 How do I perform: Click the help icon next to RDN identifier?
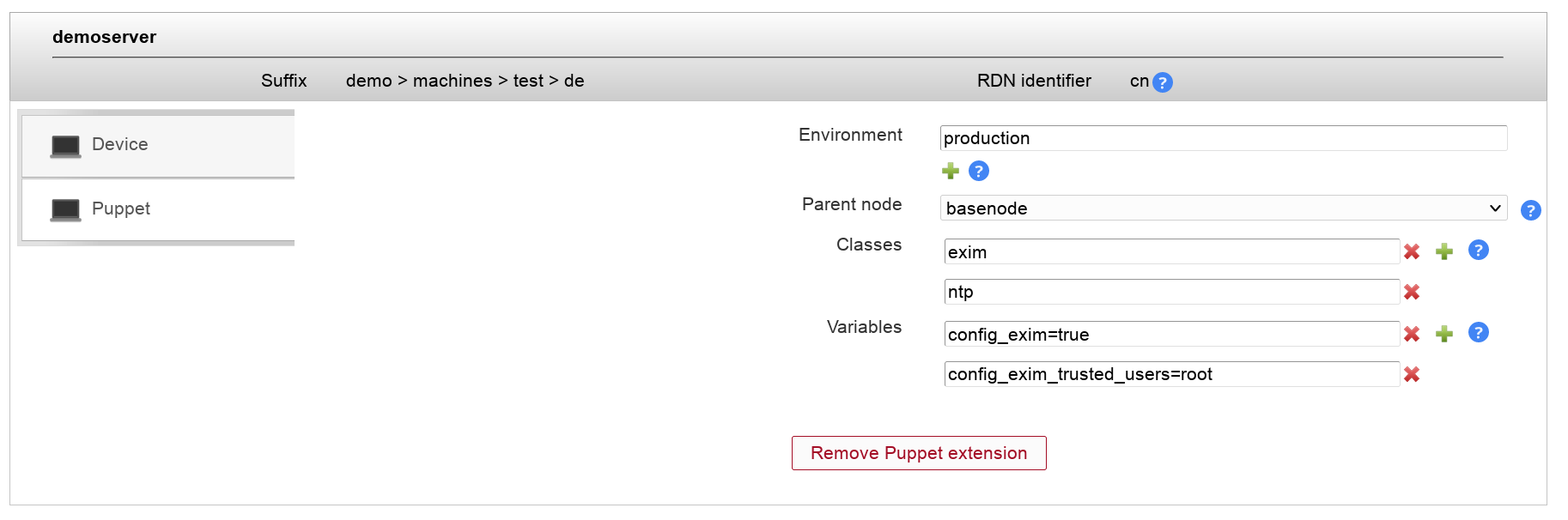click(1162, 82)
